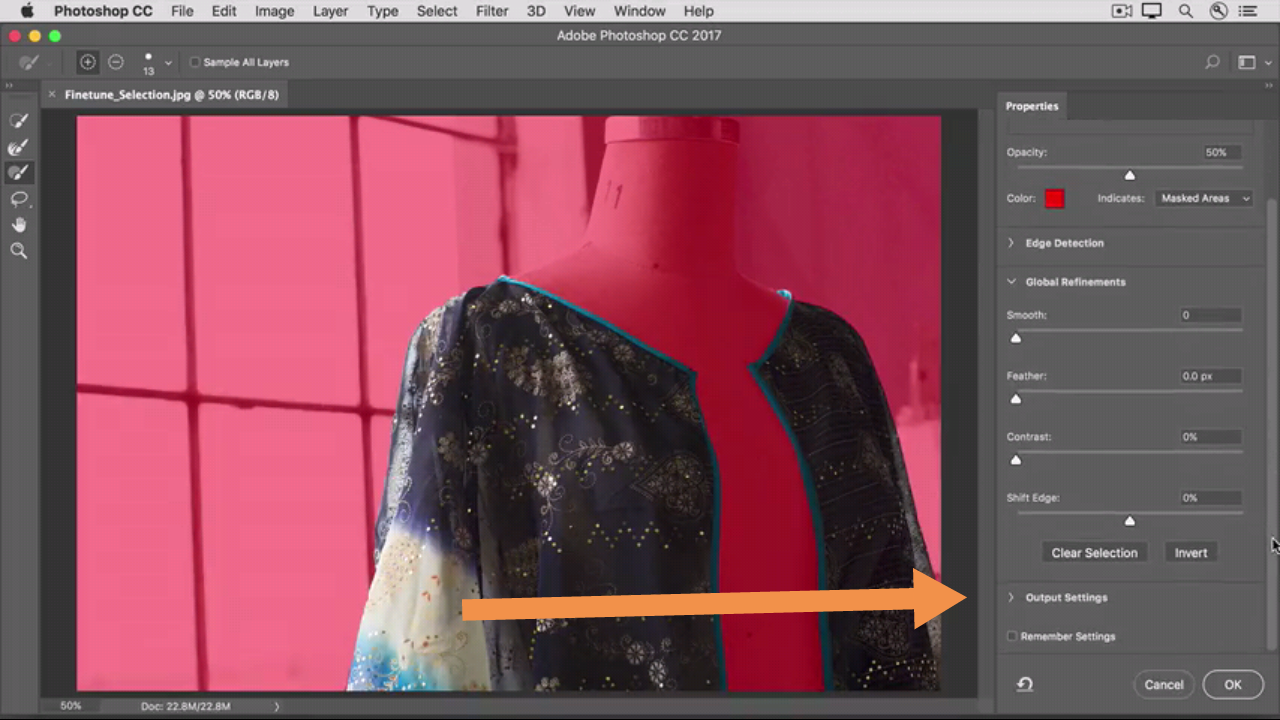Viewport: 1280px width, 720px height.
Task: Click the red overlay color swatch
Action: pos(1054,198)
